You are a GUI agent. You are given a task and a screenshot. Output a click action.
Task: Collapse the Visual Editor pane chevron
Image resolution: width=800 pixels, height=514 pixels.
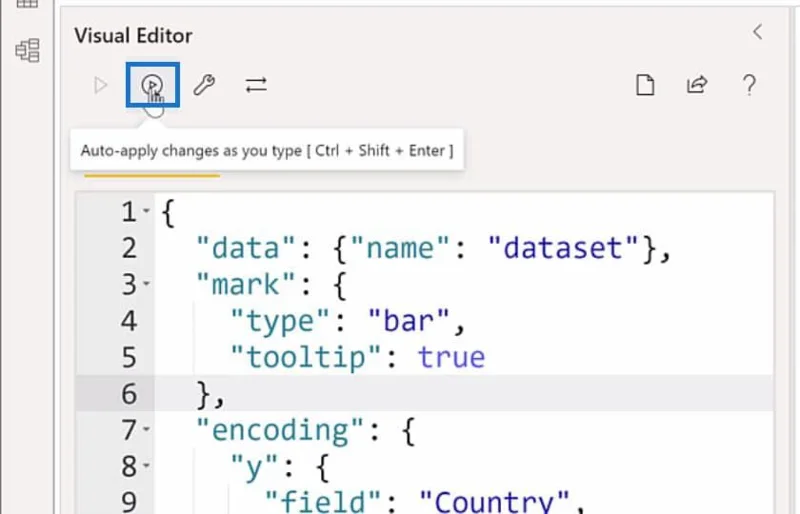(758, 32)
